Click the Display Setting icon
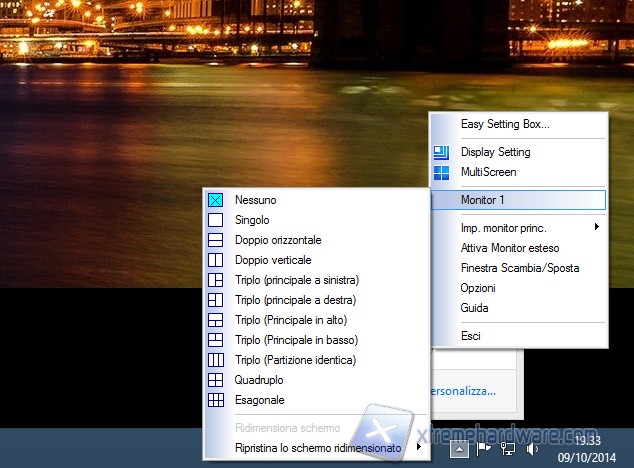Viewport: 634px width, 468px height. click(x=441, y=153)
